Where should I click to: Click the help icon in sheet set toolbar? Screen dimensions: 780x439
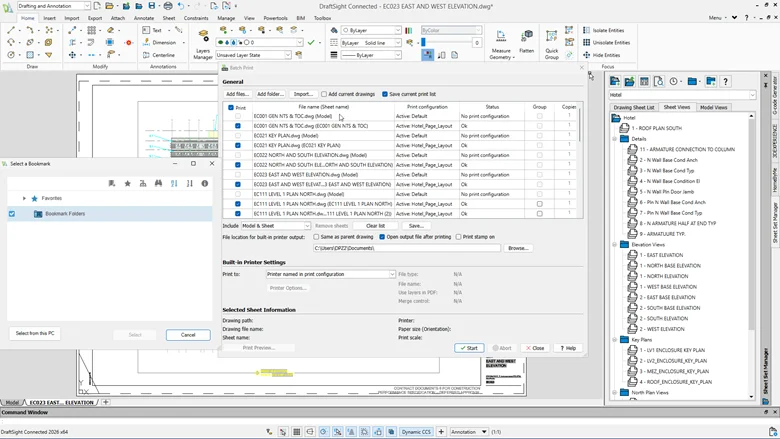[725, 82]
